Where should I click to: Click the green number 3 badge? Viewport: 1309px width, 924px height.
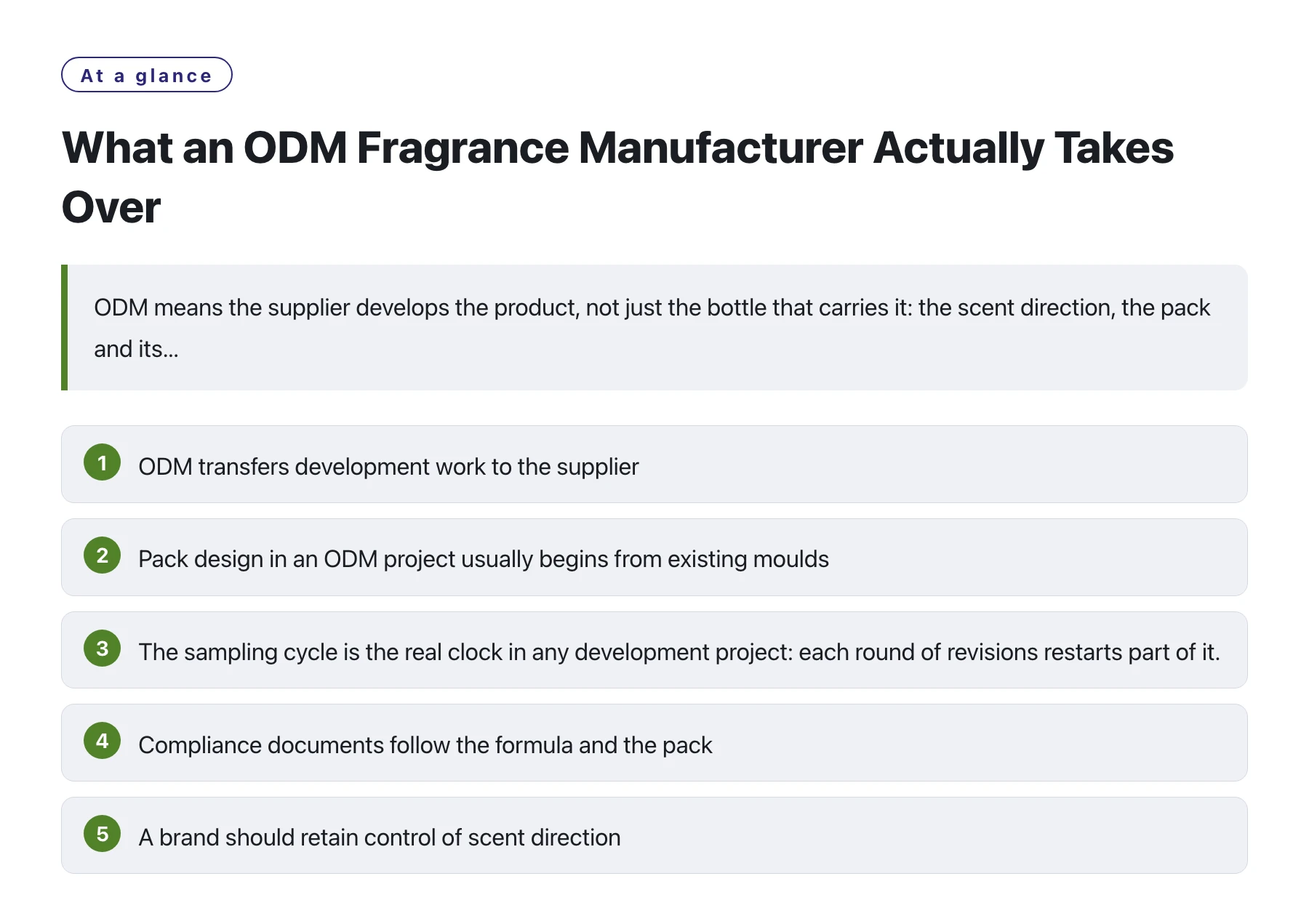click(x=102, y=648)
